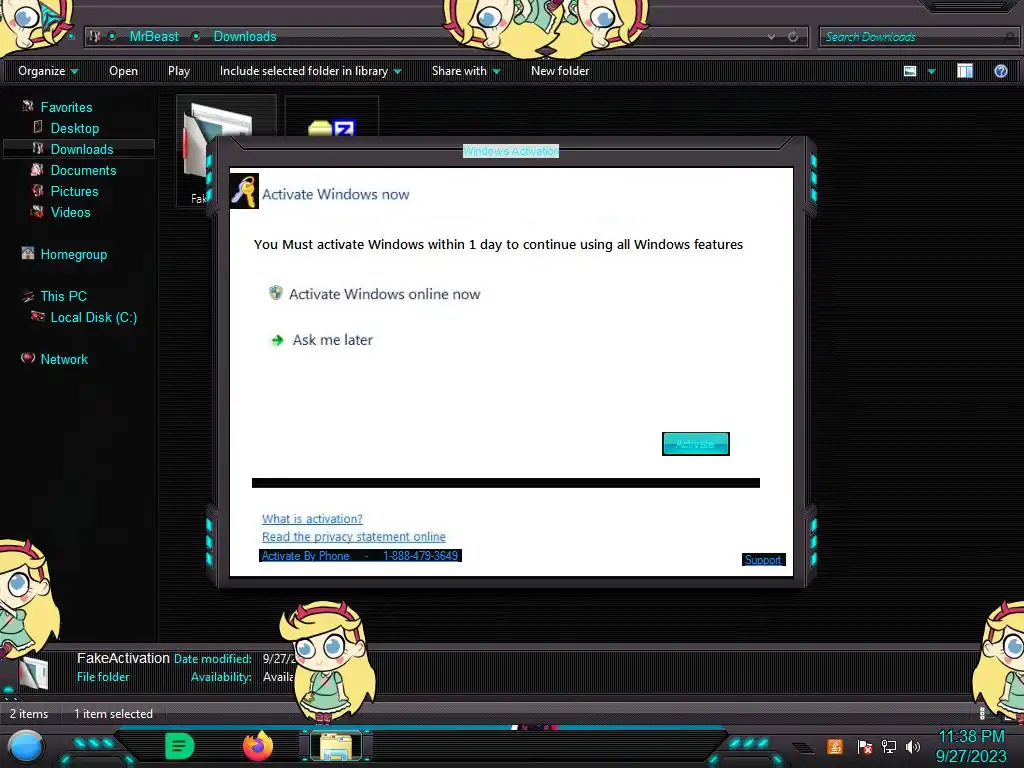
Task: Open Read the privacy statement online link
Action: point(353,536)
